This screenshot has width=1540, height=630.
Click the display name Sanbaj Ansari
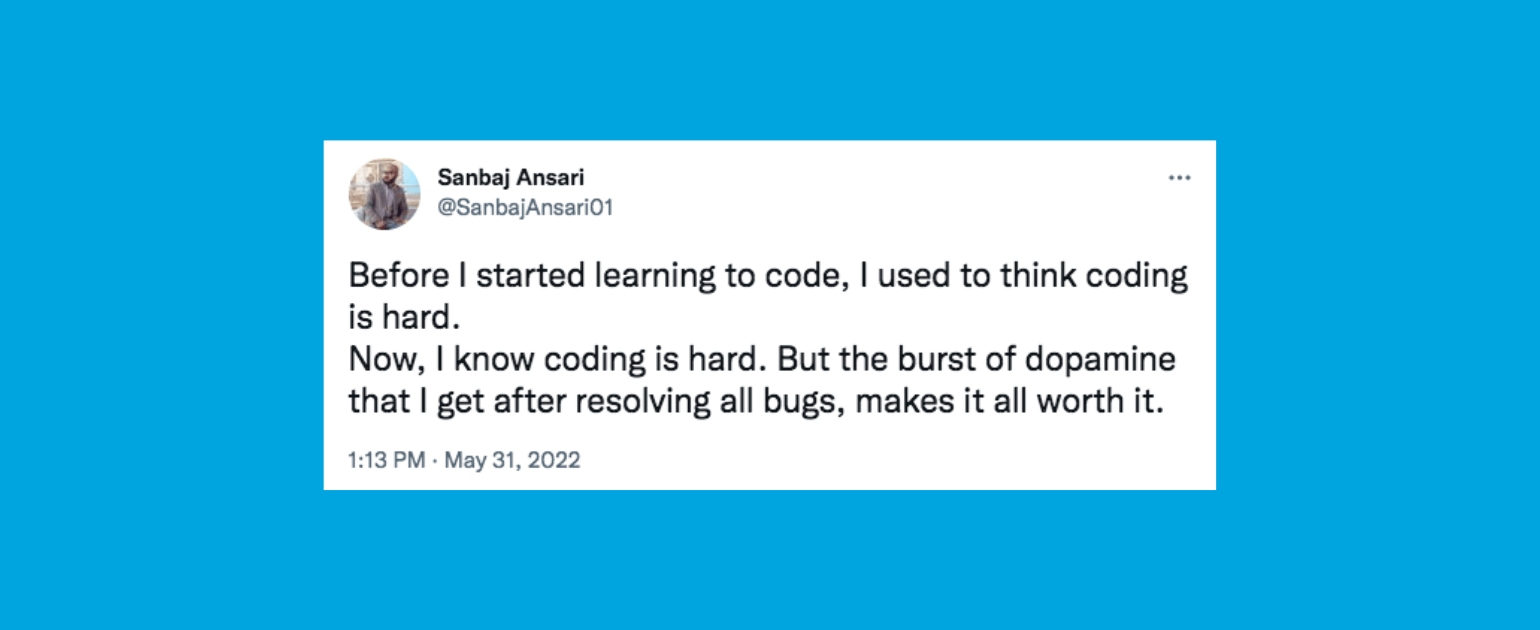coord(511,178)
